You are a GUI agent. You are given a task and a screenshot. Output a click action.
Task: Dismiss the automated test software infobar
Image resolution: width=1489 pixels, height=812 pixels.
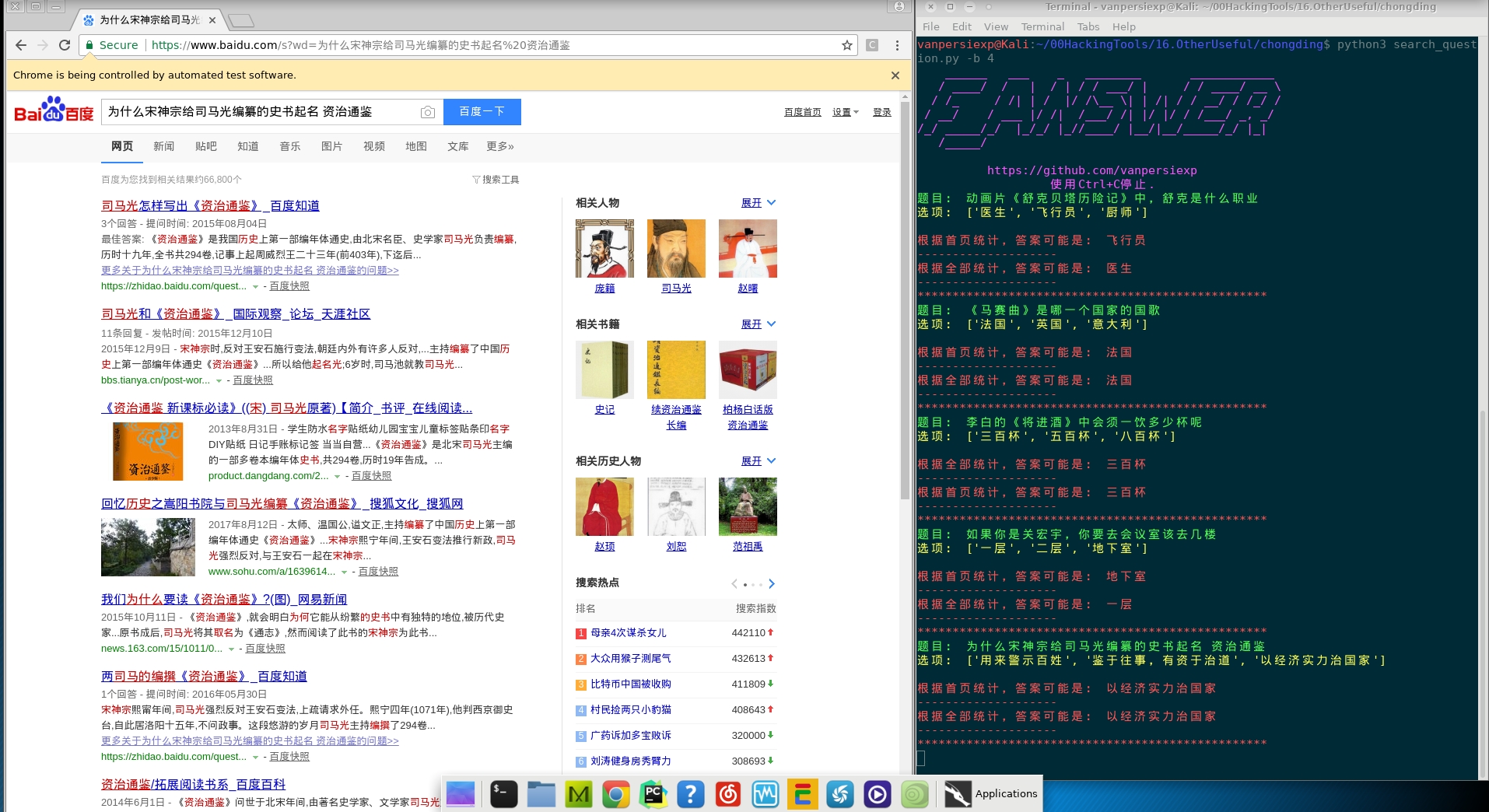click(895, 75)
